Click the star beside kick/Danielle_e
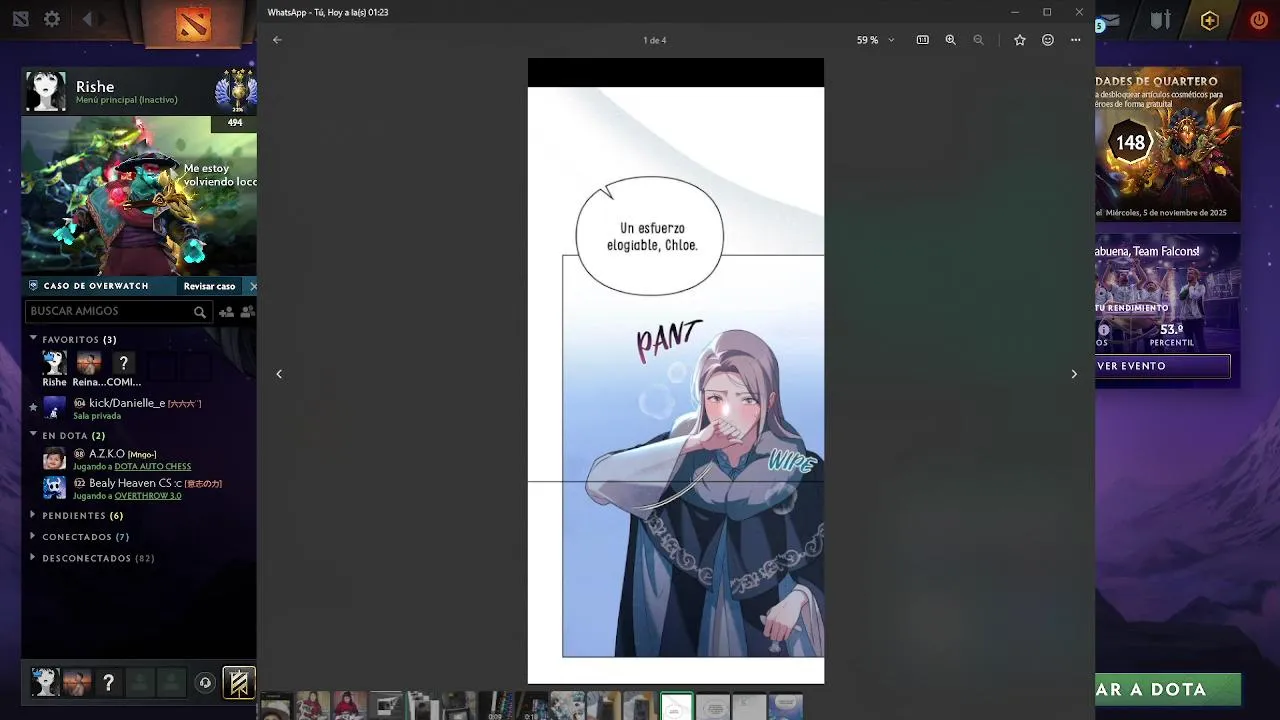The width and height of the screenshot is (1280, 720). pyautogui.click(x=33, y=408)
